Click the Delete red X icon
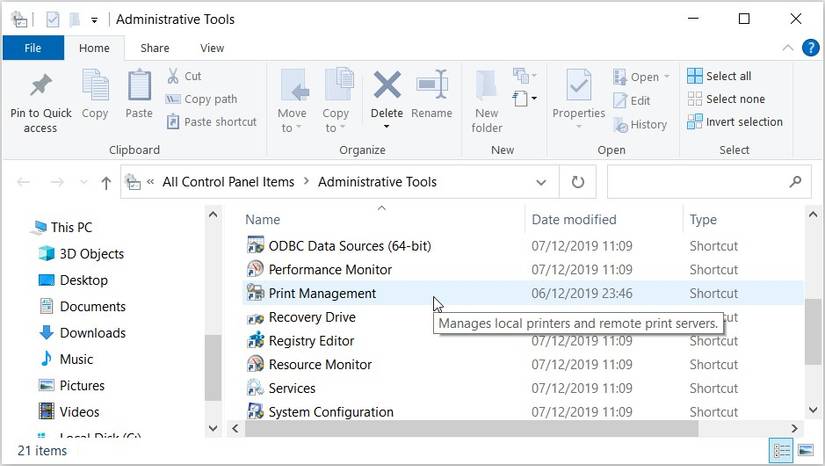Viewport: 825px width, 466px height. 387,85
